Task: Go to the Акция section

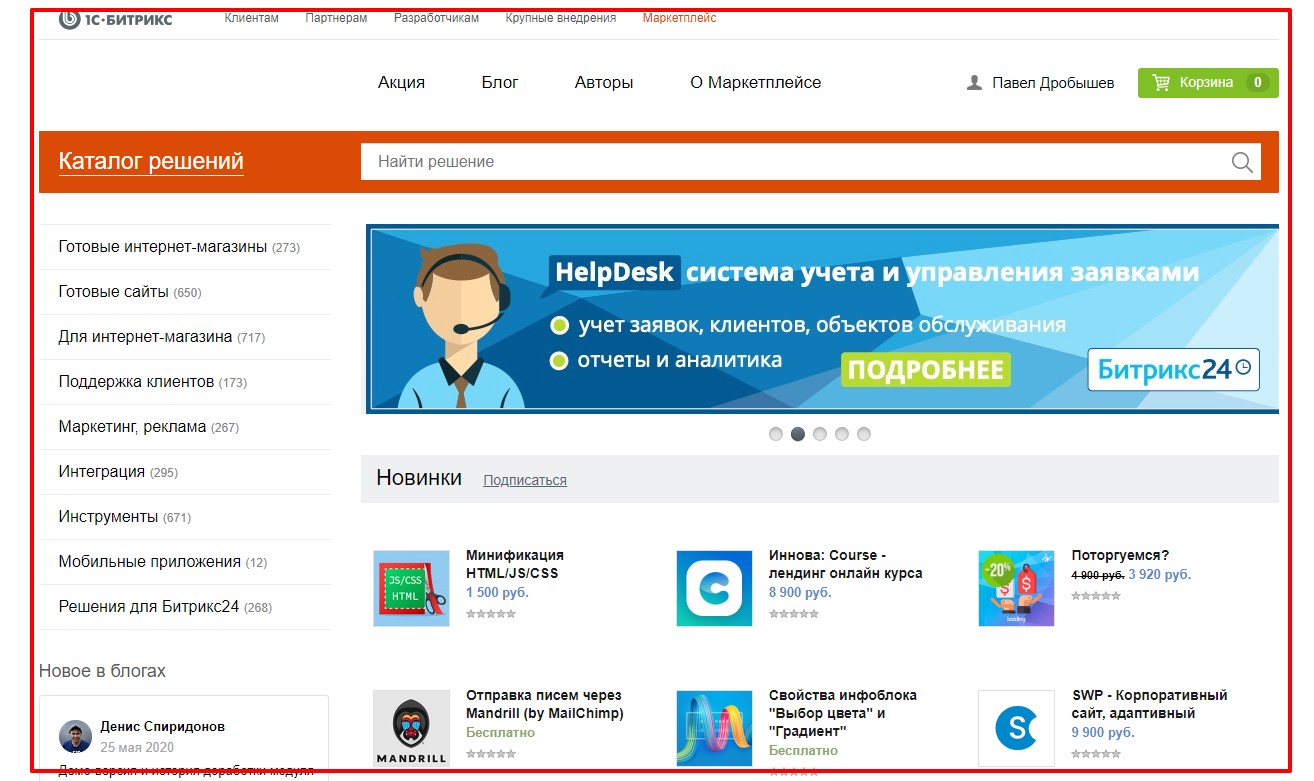Action: coord(401,83)
